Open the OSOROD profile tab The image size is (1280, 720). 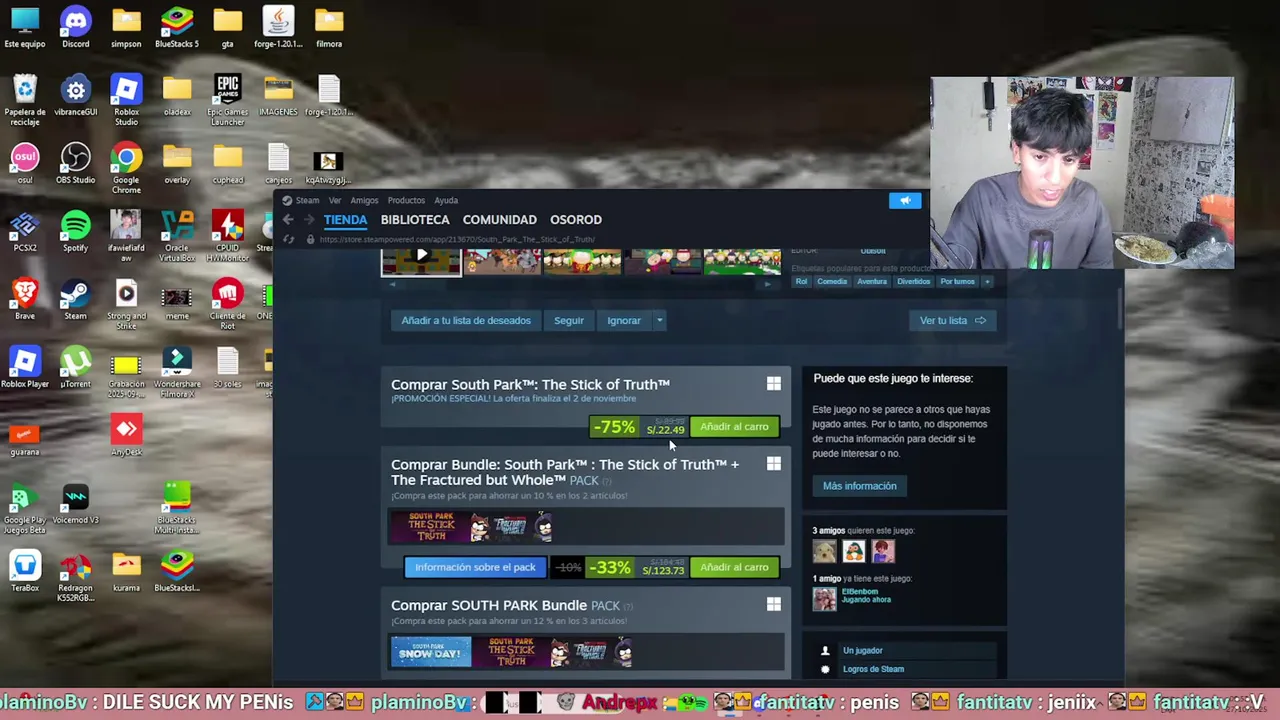[576, 219]
